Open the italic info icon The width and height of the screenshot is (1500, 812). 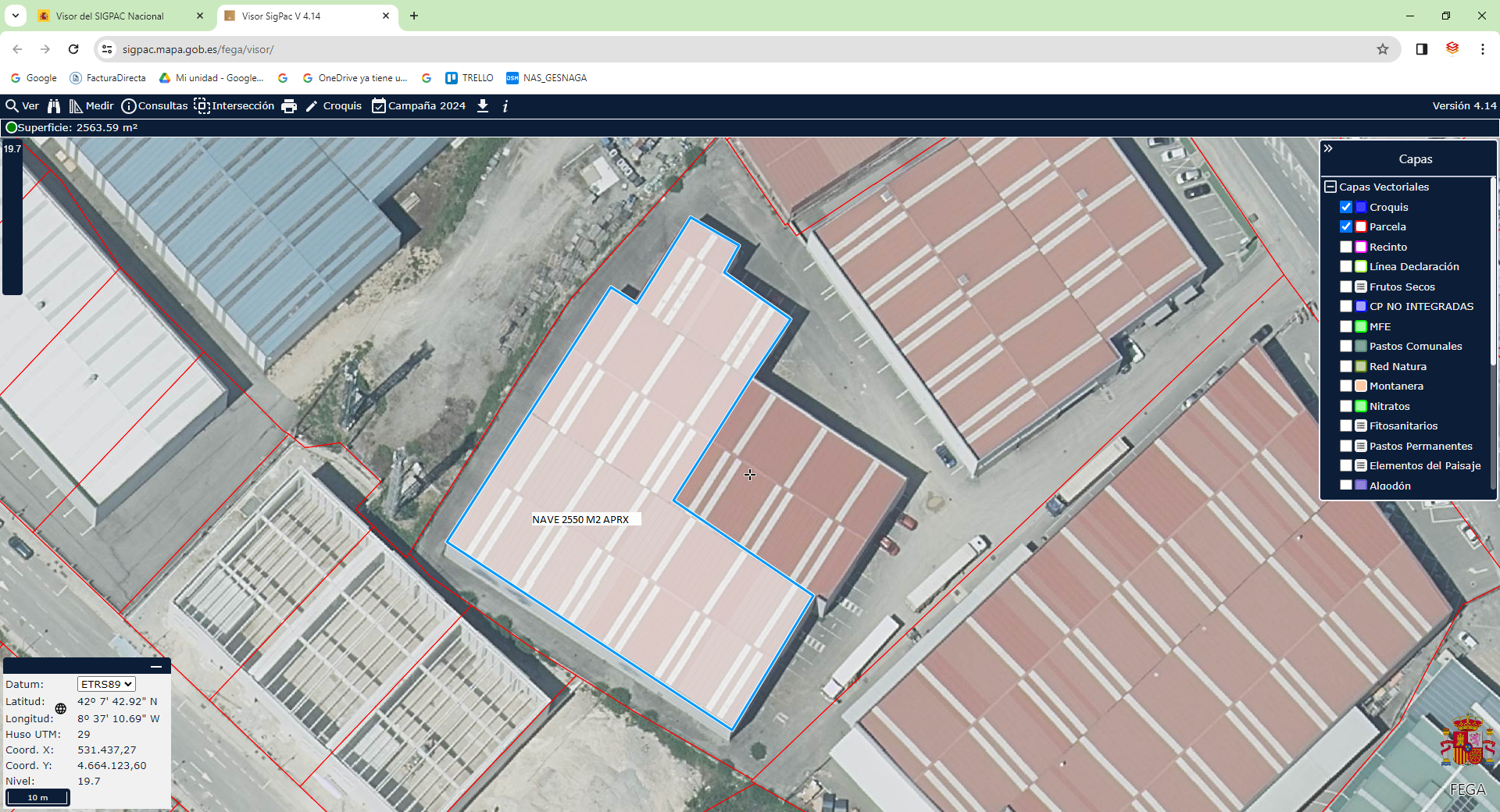click(x=505, y=106)
